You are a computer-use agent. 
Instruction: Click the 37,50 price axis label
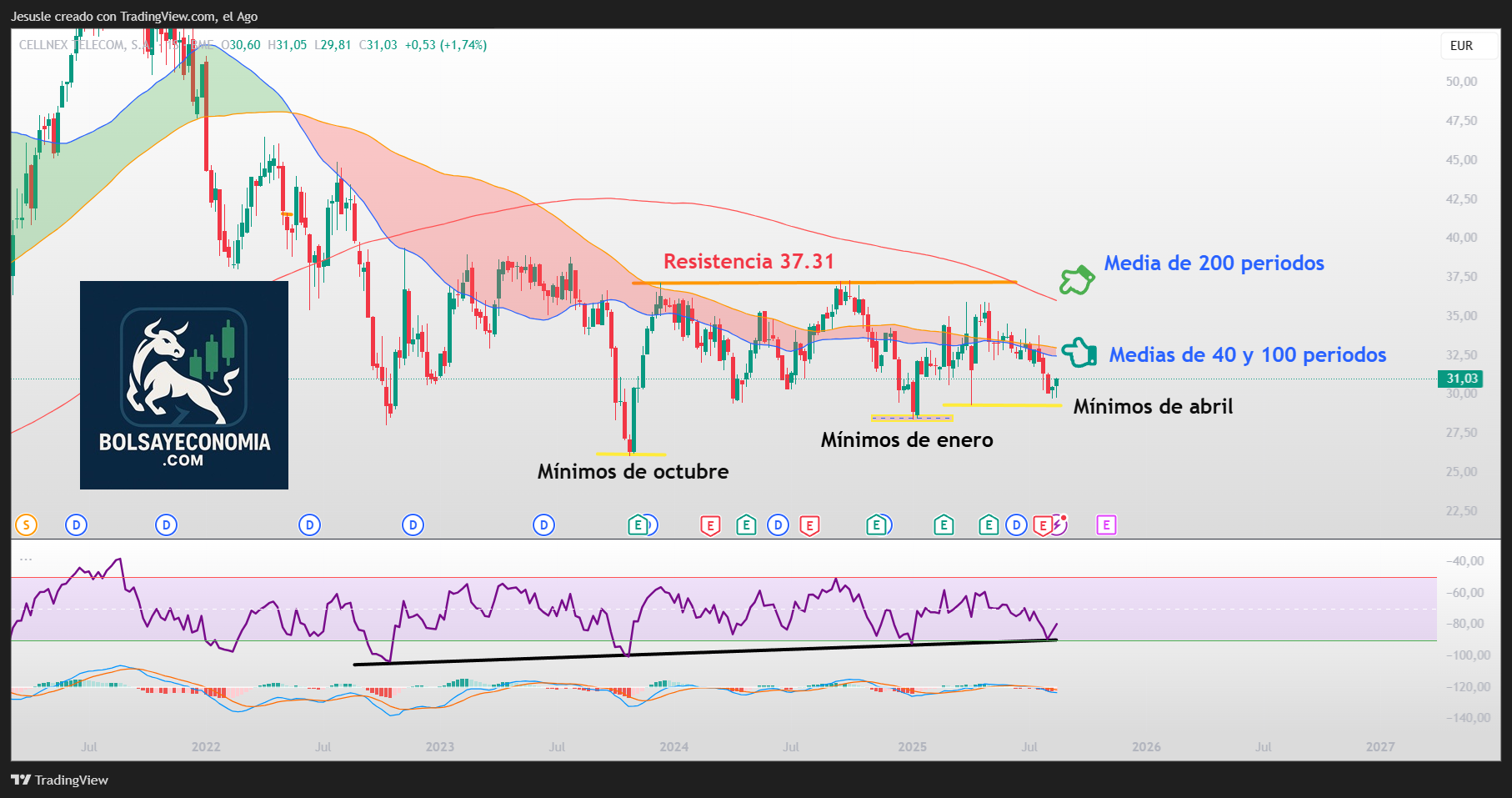[x=1461, y=277]
